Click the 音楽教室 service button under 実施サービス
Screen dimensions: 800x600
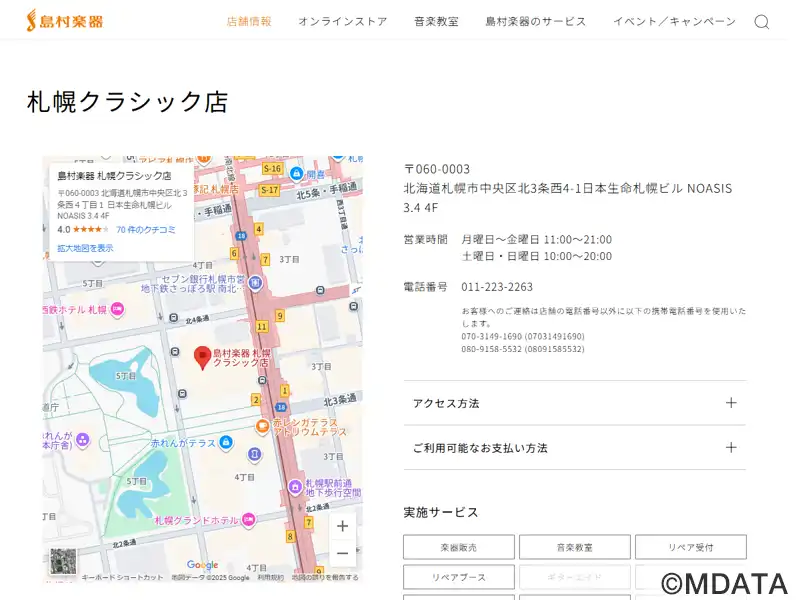tap(574, 547)
